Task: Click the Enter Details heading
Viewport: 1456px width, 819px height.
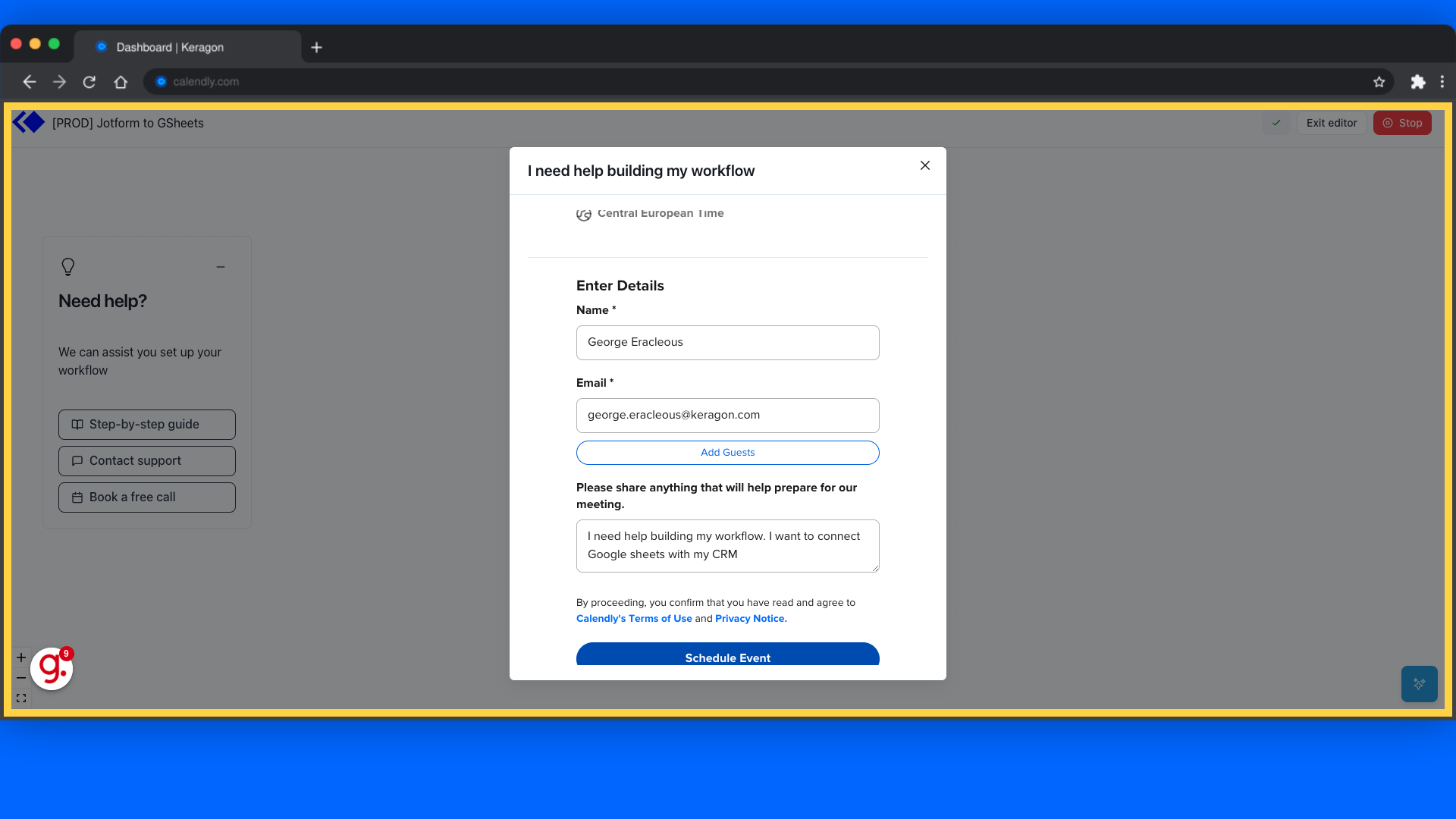Action: click(x=620, y=286)
